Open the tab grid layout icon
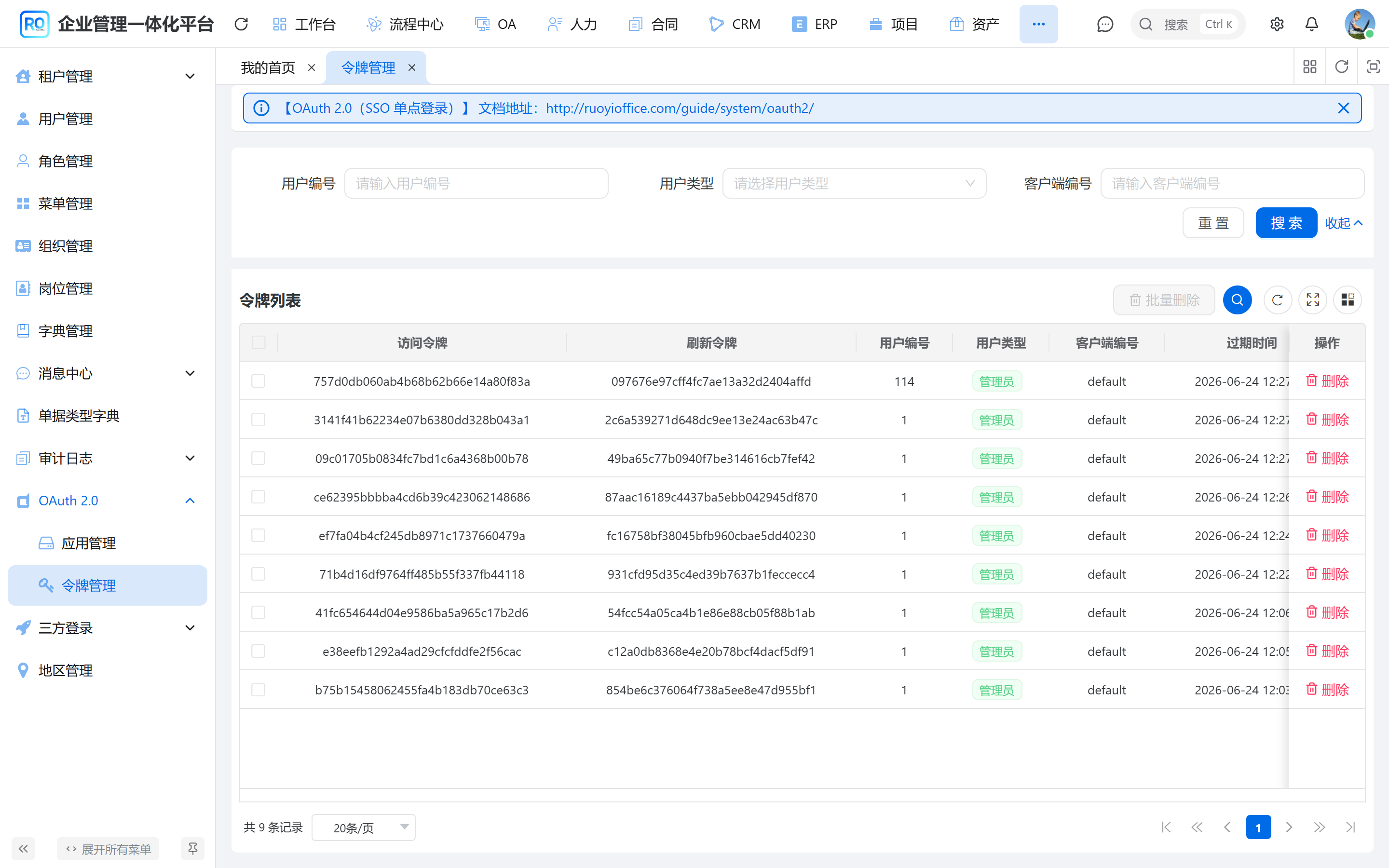 coord(1310,67)
